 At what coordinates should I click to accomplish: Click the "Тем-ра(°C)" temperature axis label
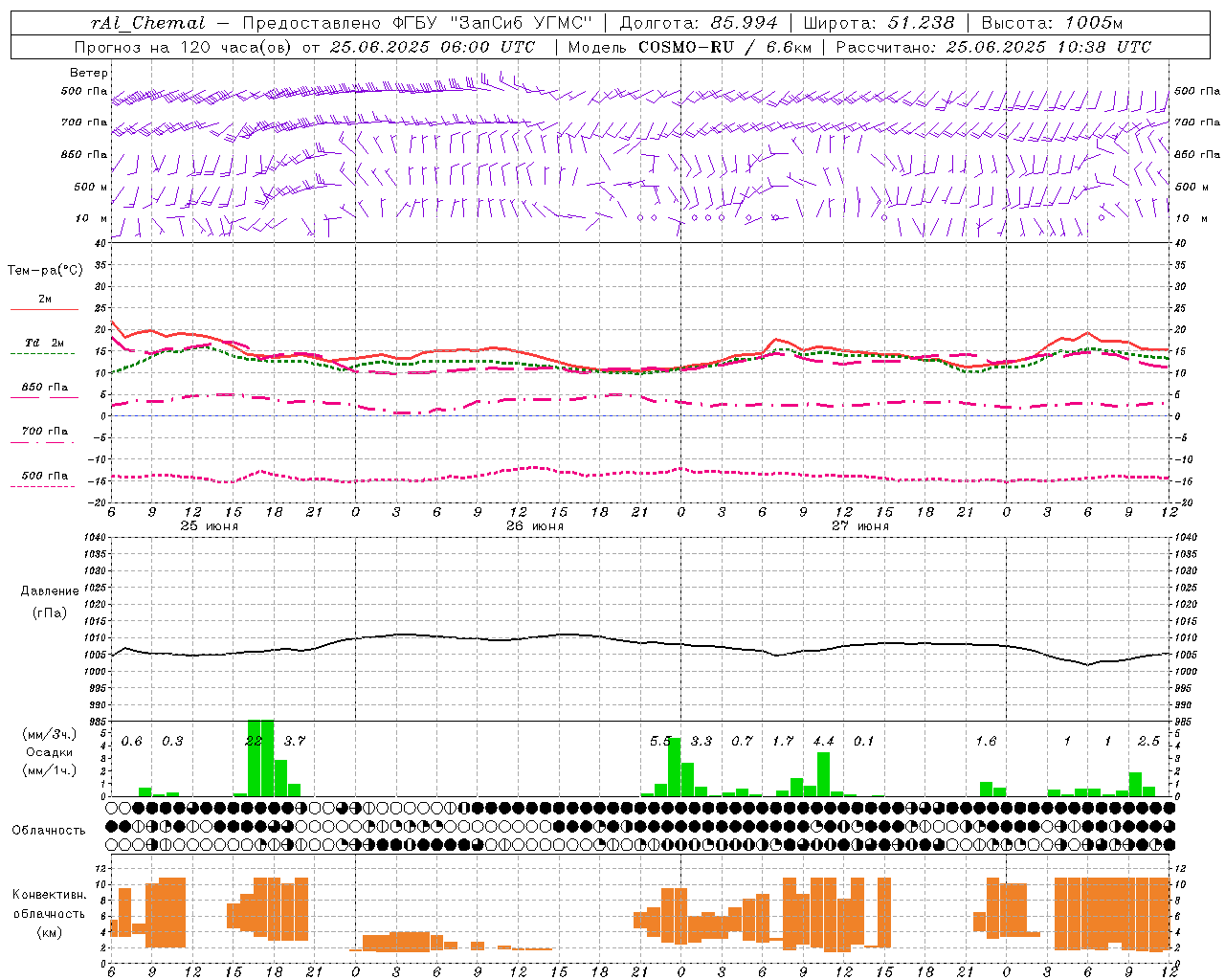pos(45,271)
